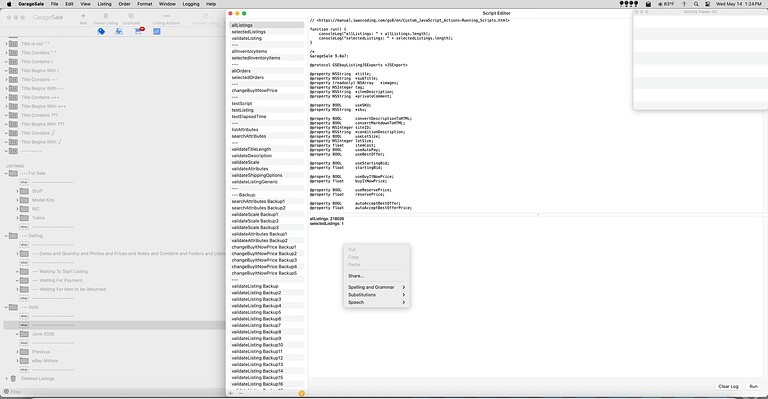Click the folder icon next to eBay Motors
768x399 pixels.
click(x=24, y=361)
